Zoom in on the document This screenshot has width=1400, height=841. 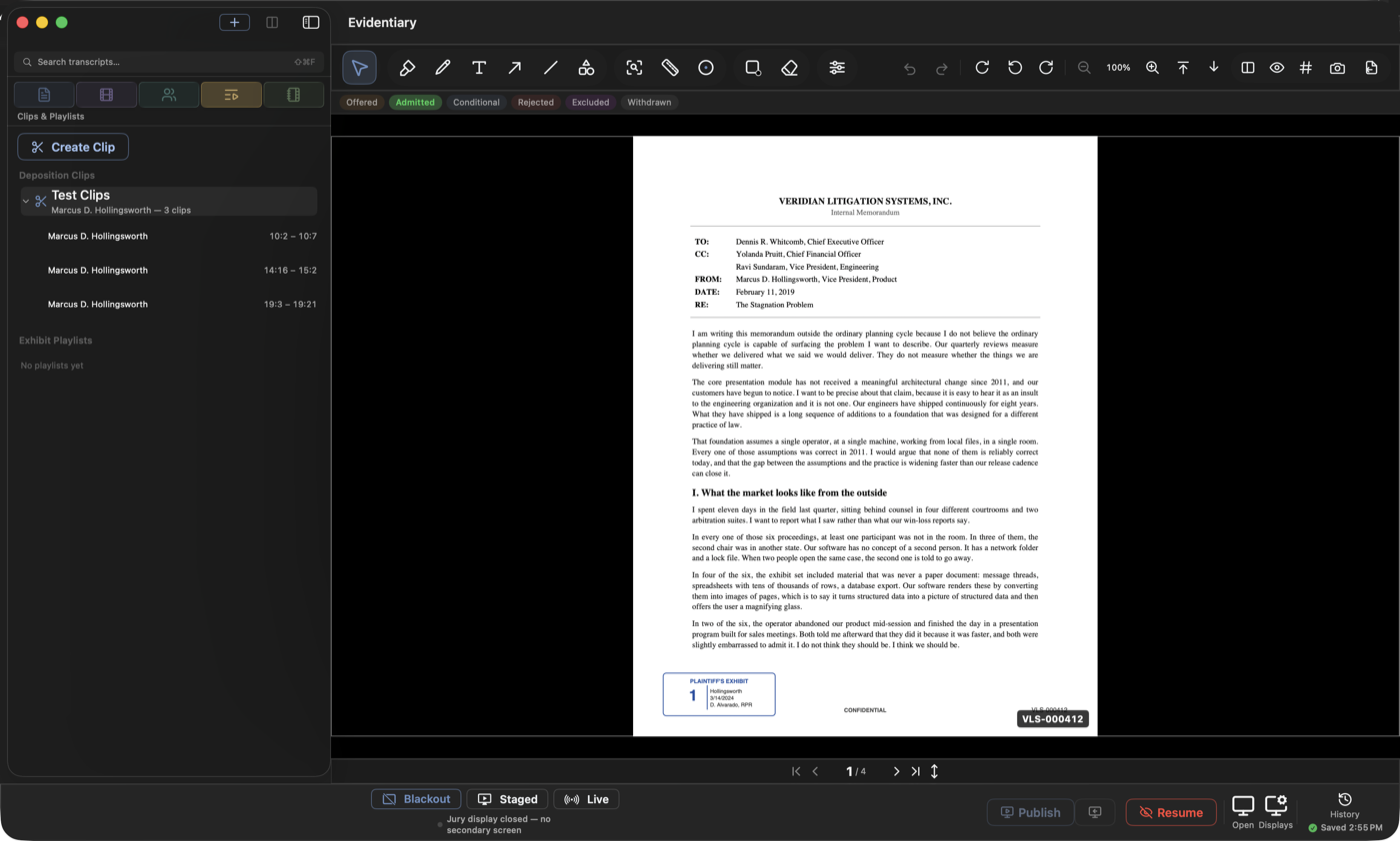point(1152,67)
